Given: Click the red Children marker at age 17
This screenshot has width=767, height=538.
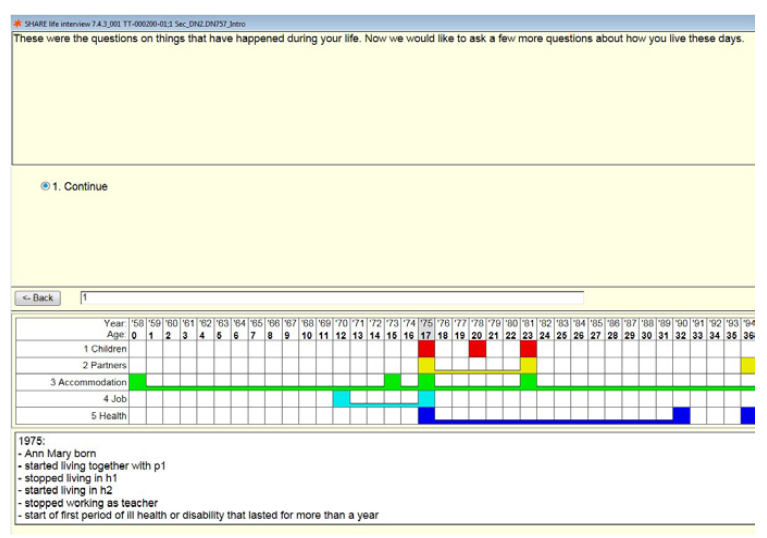Looking at the screenshot, I should [426, 349].
